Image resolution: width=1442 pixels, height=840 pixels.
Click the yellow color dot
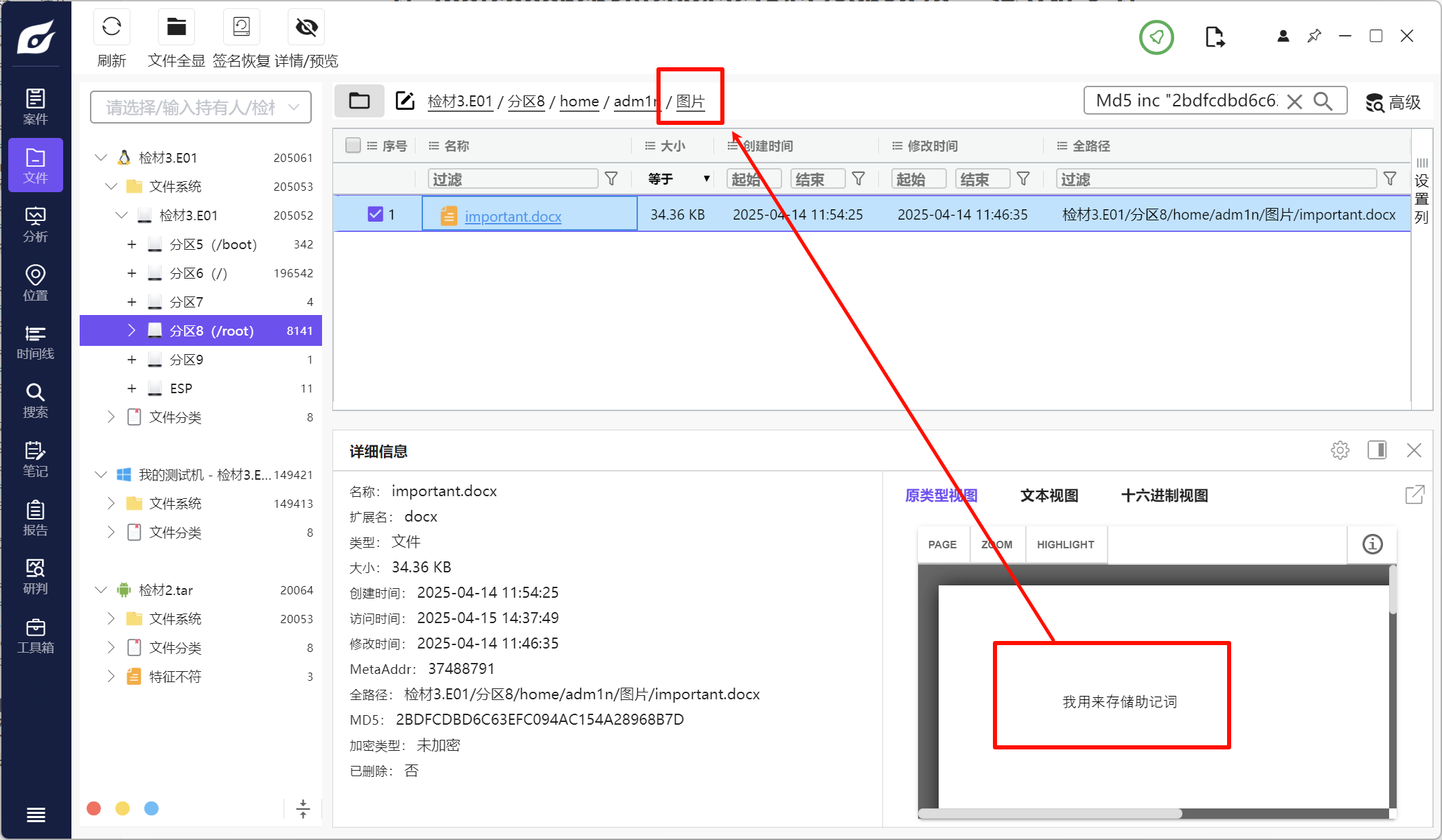123,808
